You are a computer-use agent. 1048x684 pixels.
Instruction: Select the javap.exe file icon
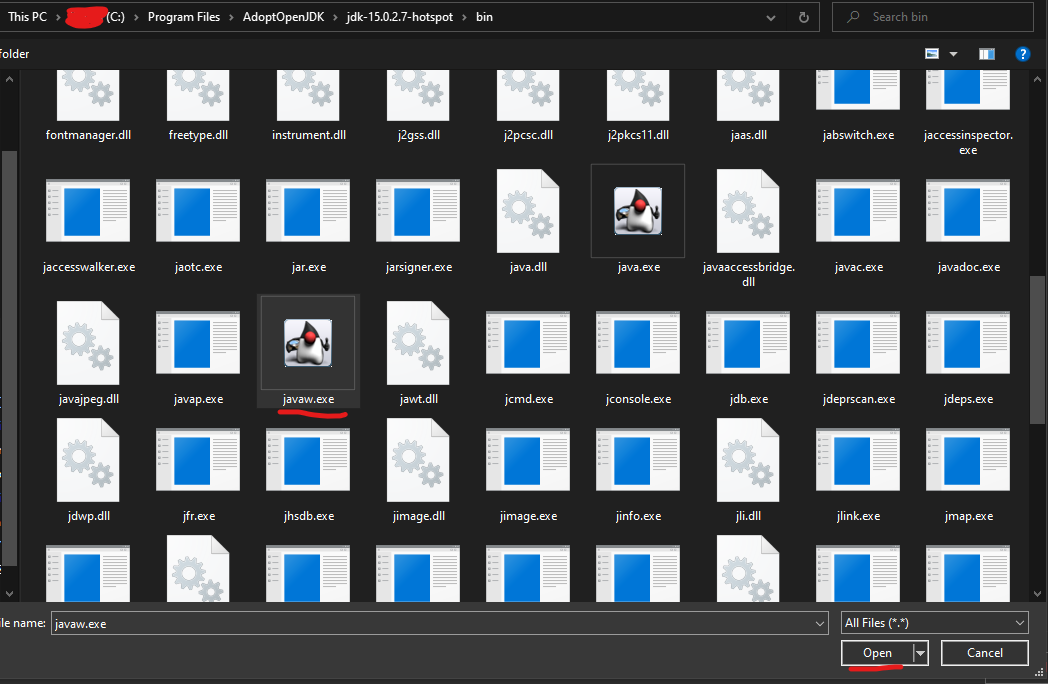(x=198, y=342)
